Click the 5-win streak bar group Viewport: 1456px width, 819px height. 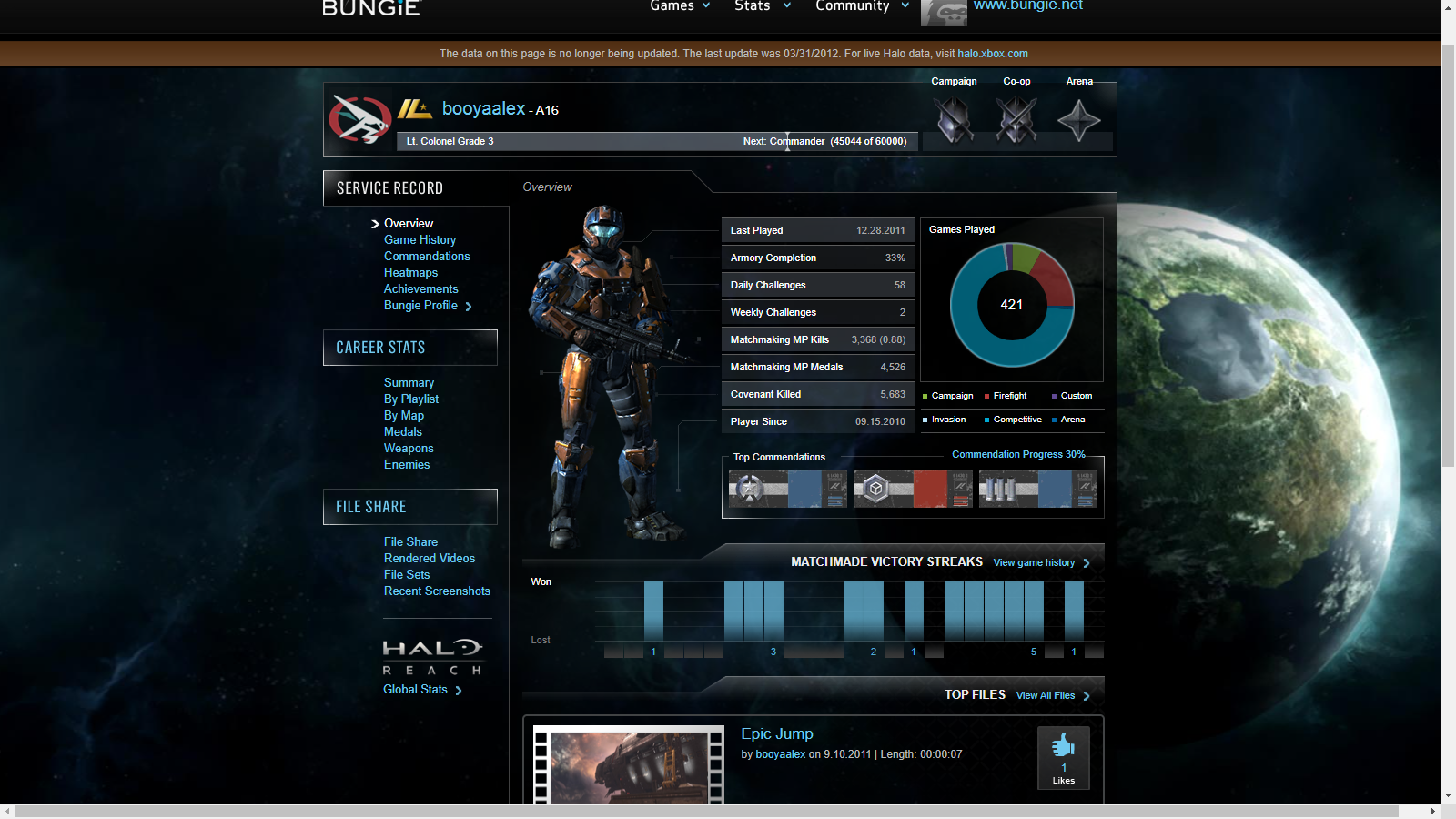pos(994,612)
